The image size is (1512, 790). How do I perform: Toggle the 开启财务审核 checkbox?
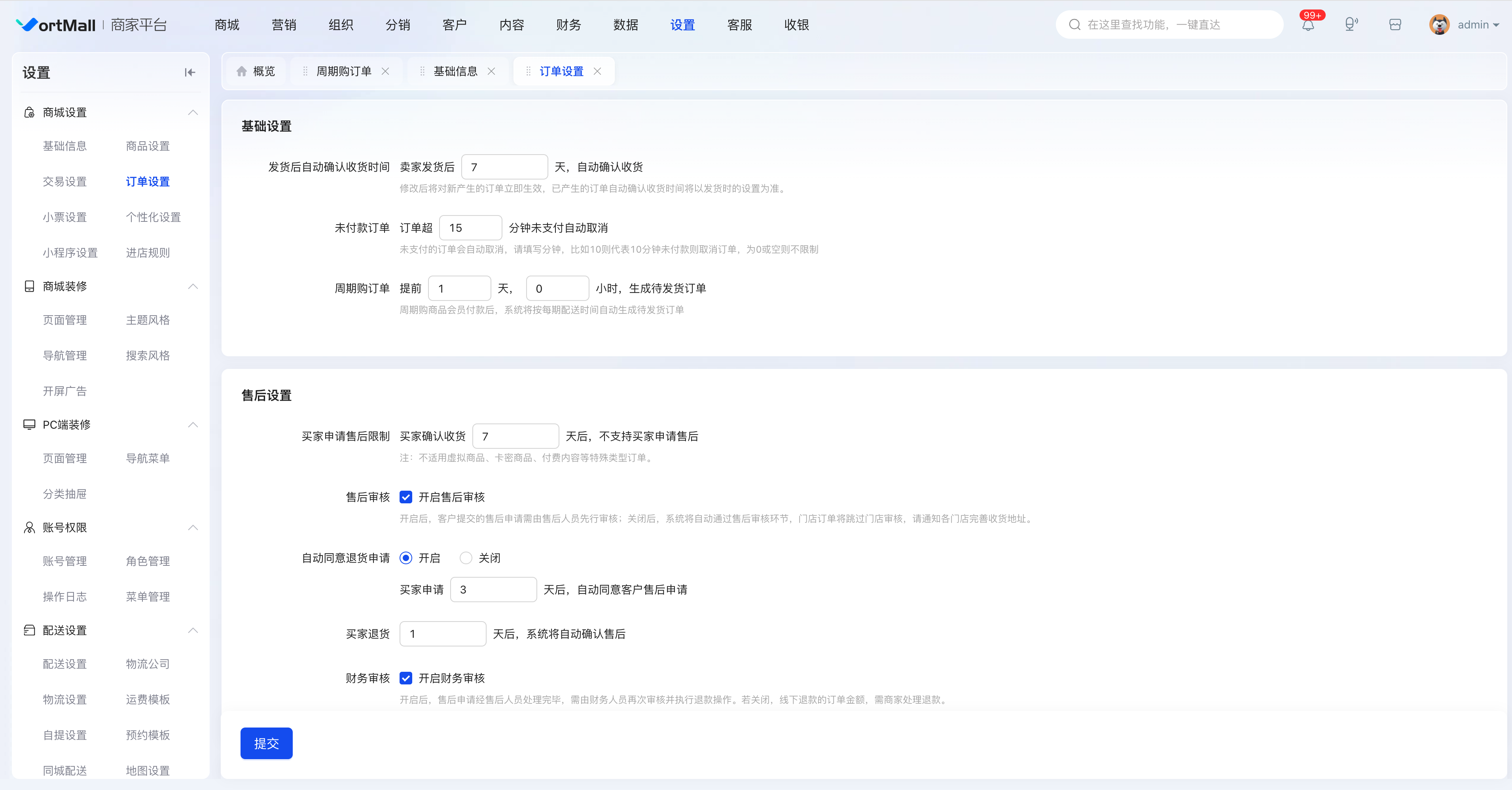point(405,678)
